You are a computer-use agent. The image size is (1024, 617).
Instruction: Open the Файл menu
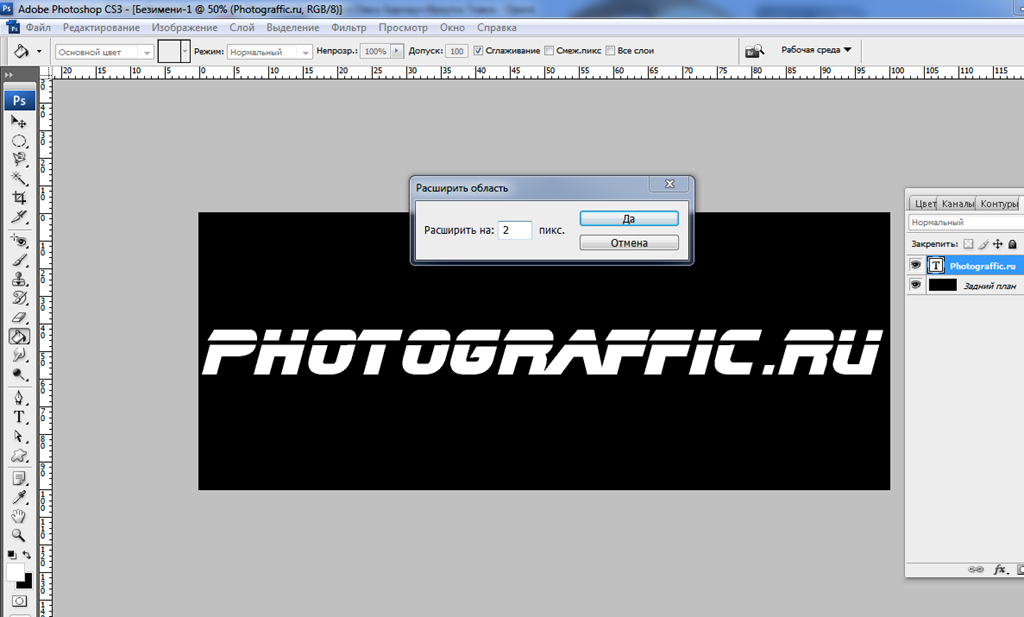[x=38, y=27]
